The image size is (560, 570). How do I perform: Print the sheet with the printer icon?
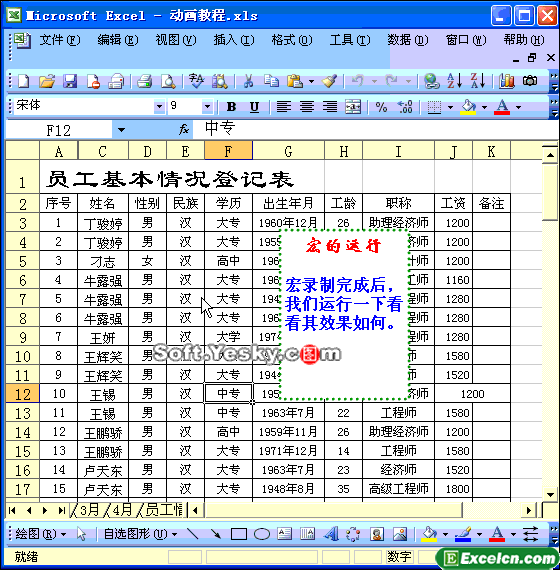(x=144, y=81)
